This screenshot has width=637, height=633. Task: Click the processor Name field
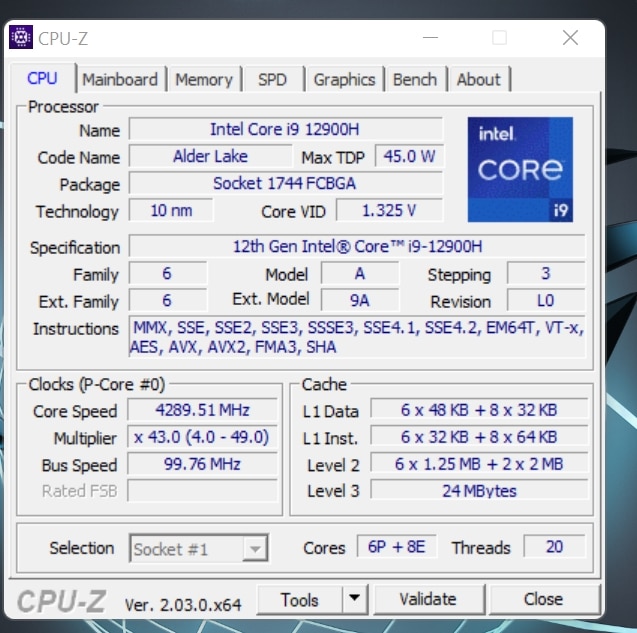[x=285, y=130]
